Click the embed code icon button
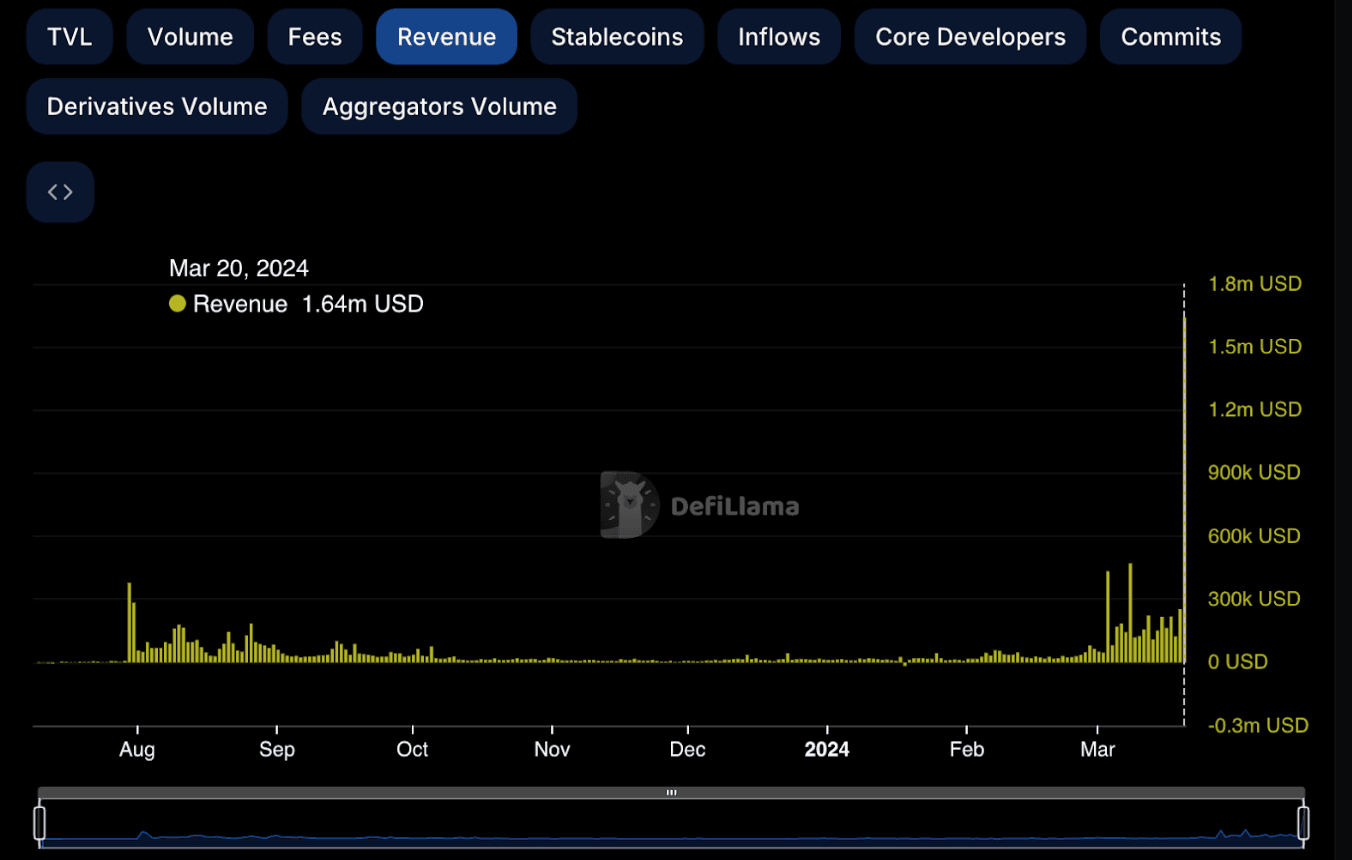 [60, 192]
